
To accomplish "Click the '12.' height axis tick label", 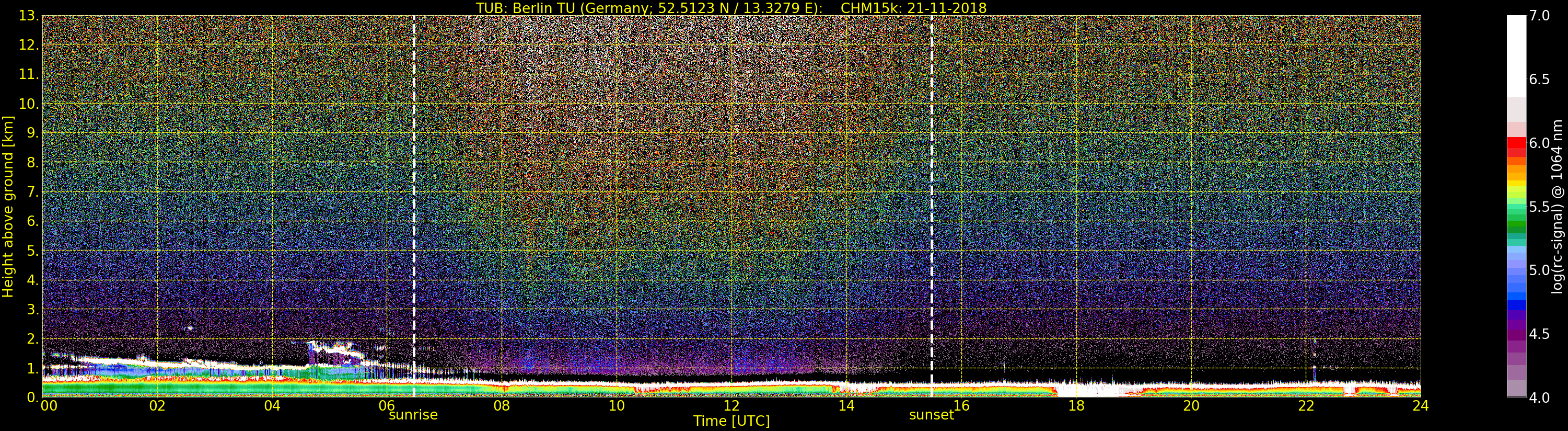I will pyautogui.click(x=29, y=45).
